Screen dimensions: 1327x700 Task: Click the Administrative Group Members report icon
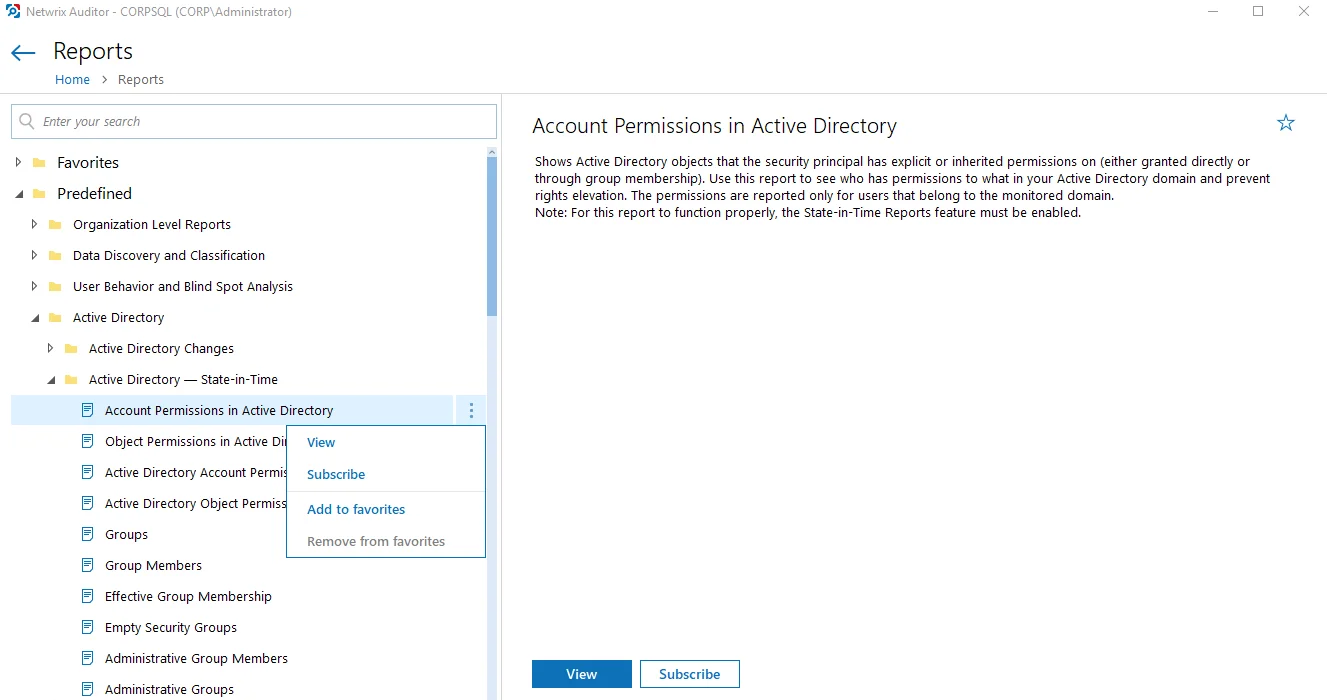pyautogui.click(x=87, y=658)
